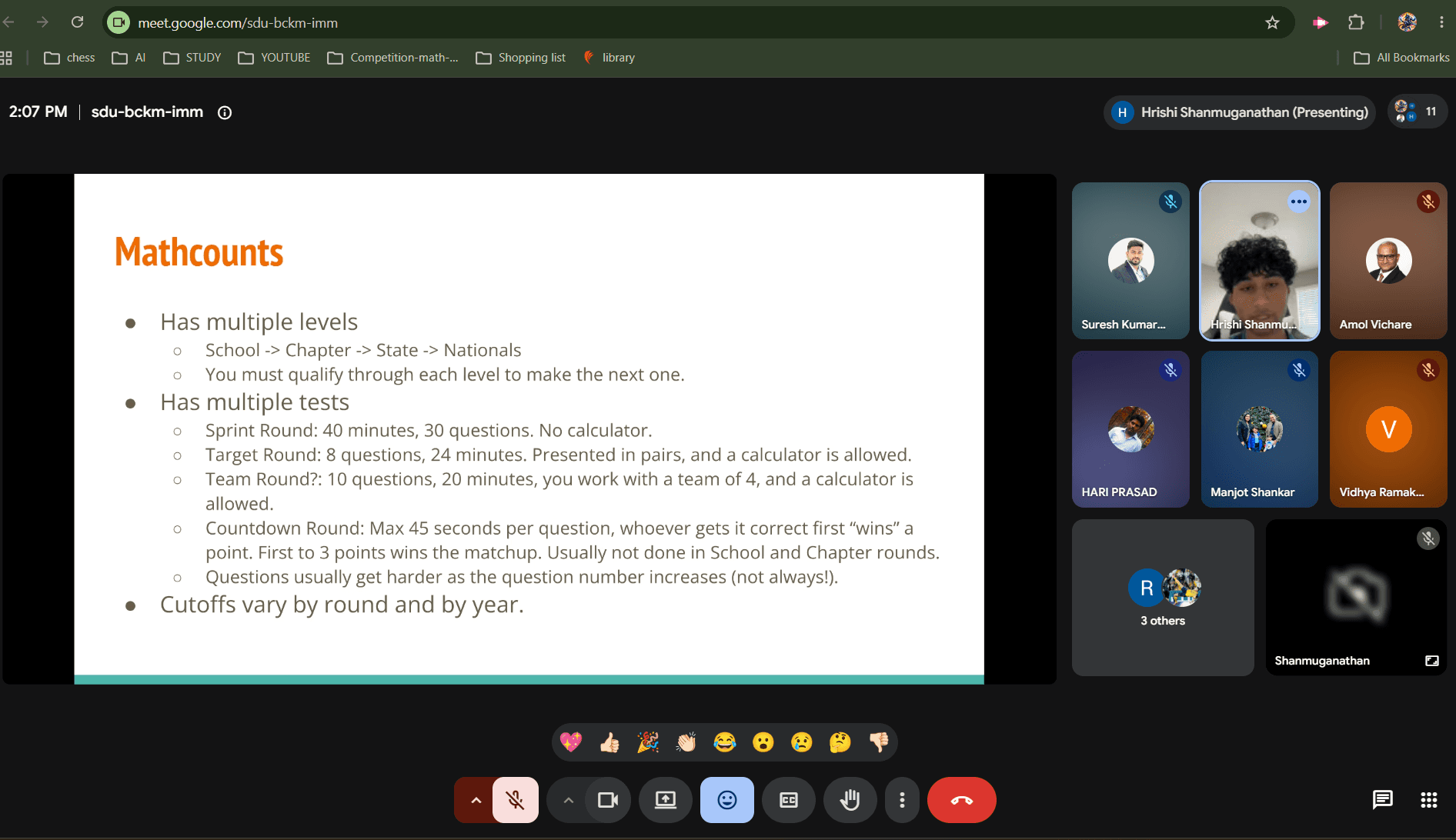Send the thinking face reaction
The image size is (1456, 840).
click(840, 742)
